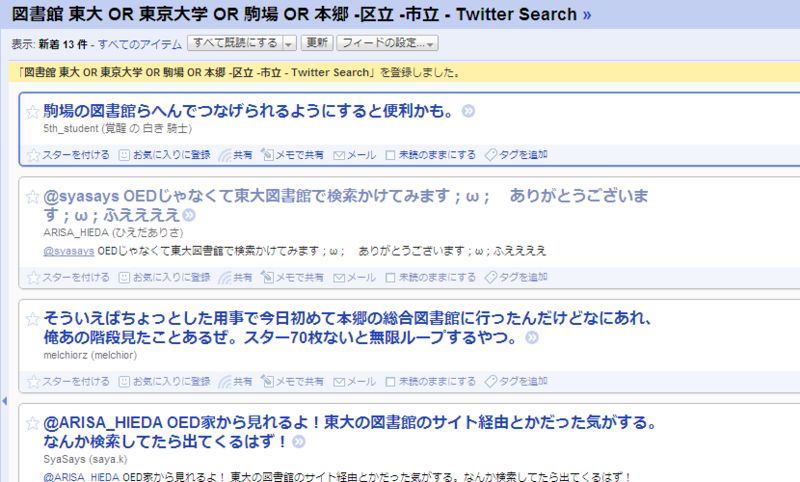Star the 駒場の図書館 item title
800x482 pixels.
(x=33, y=111)
